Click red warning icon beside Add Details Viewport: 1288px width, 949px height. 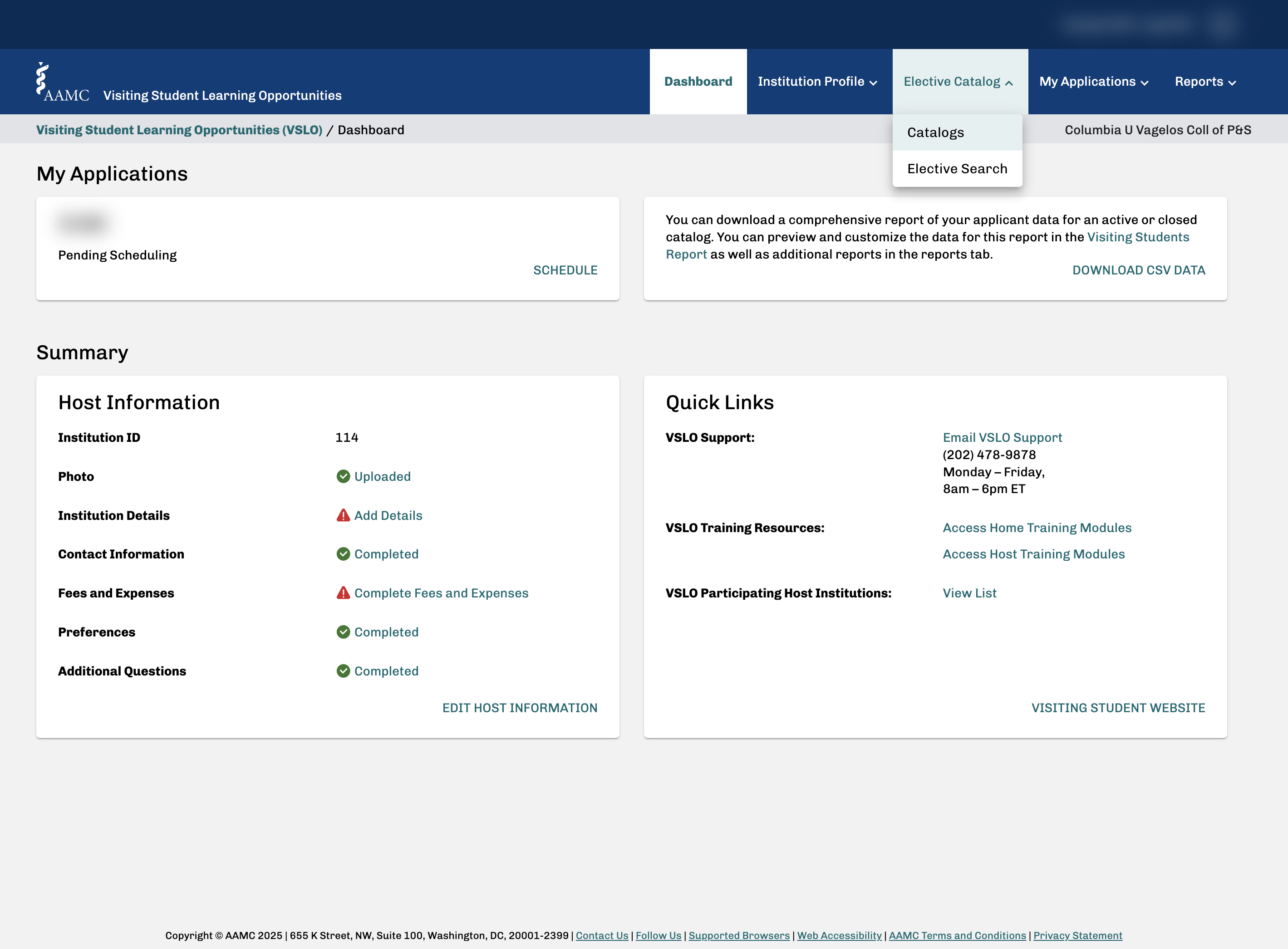(x=343, y=515)
